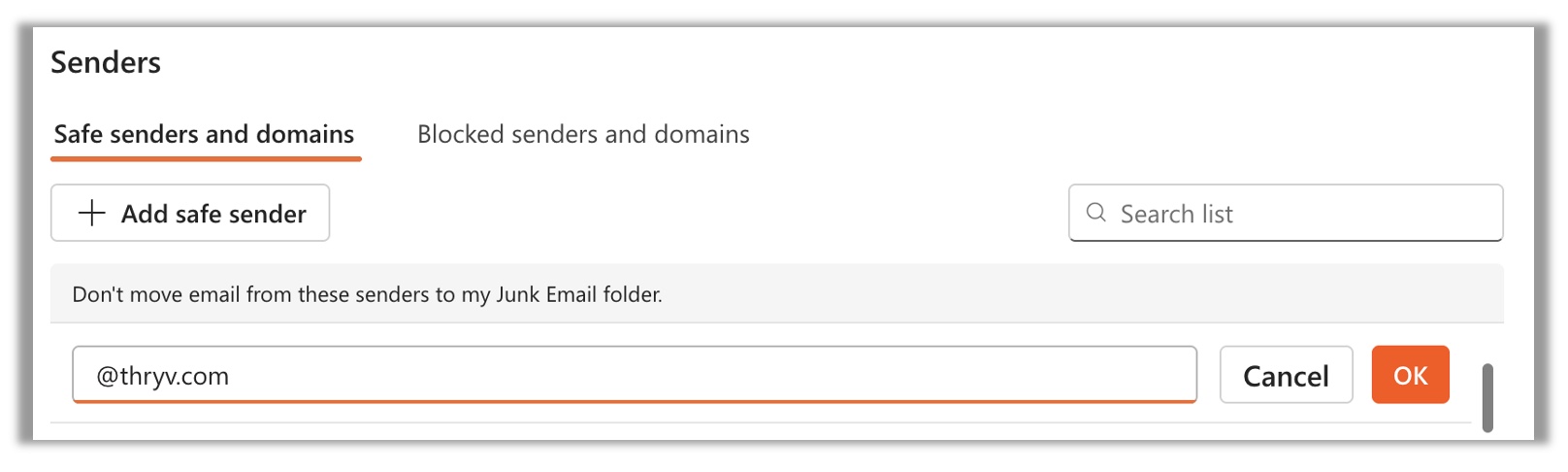Image resolution: width=1568 pixels, height=472 pixels.
Task: Switch to Blocked senders and domains tab
Action: [x=583, y=134]
